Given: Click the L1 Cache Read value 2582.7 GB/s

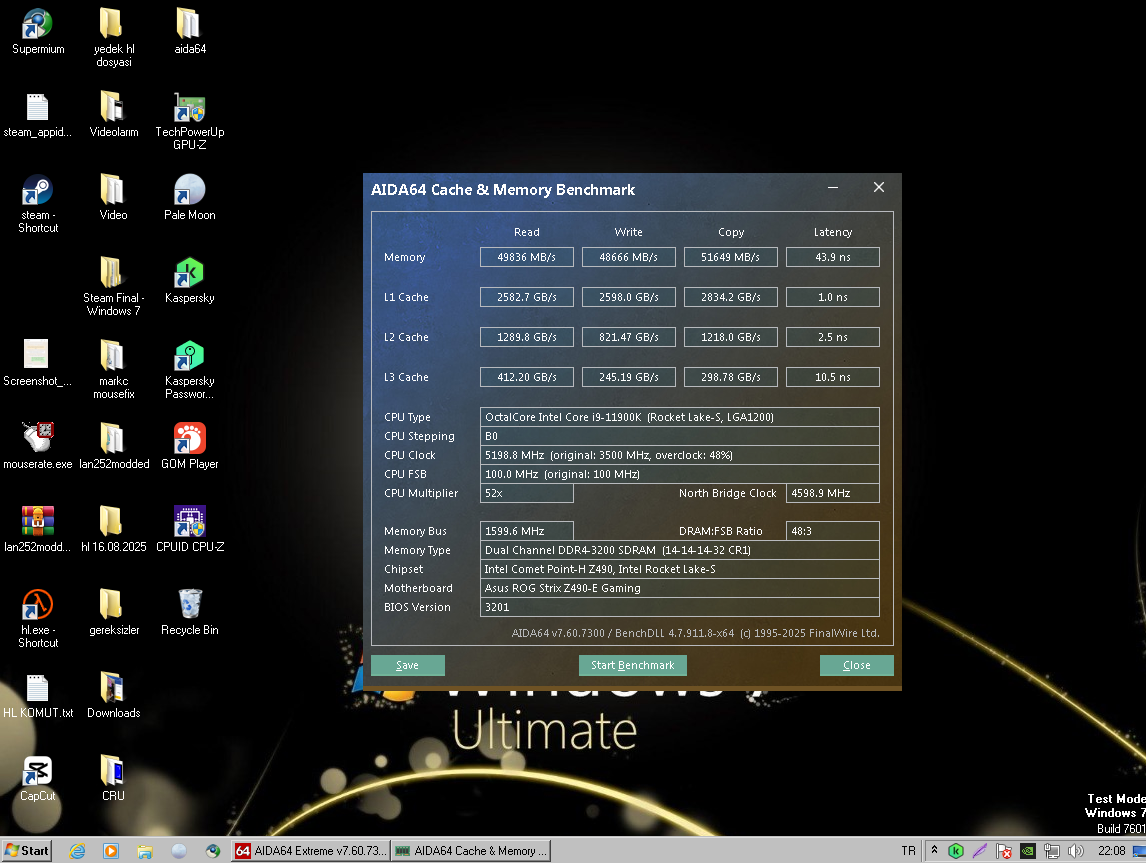Looking at the screenshot, I should coord(526,297).
